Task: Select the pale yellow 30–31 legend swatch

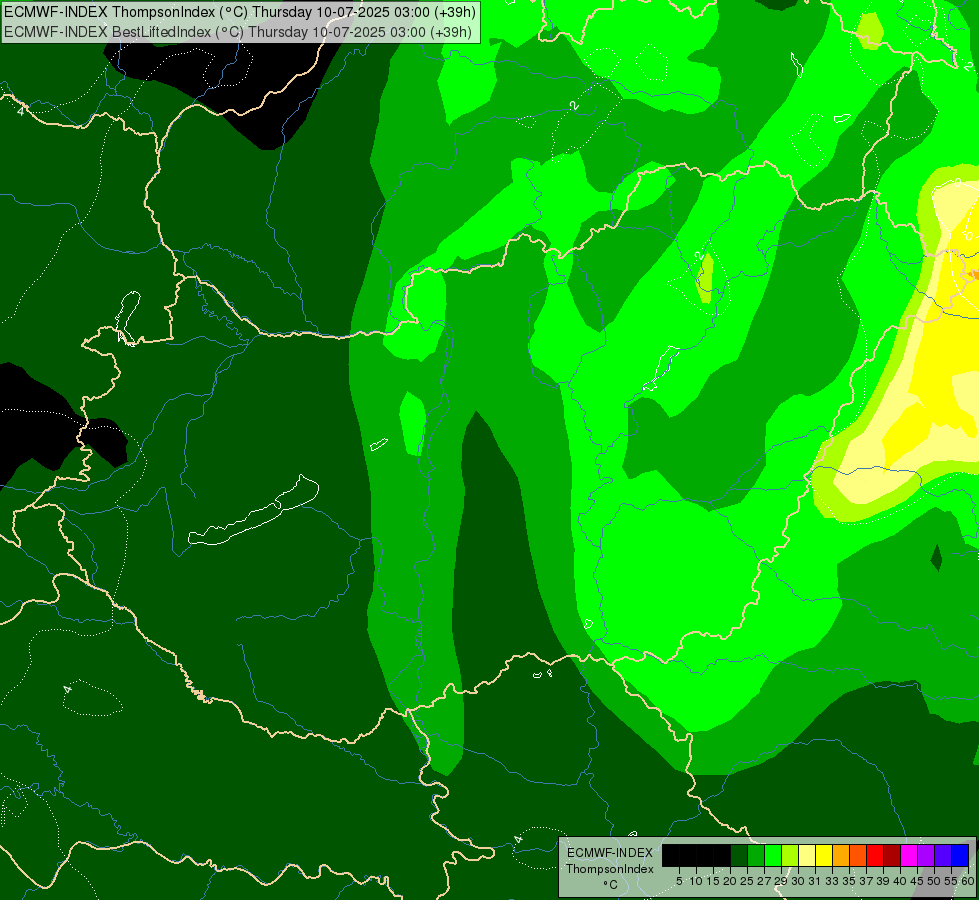Action: pos(807,855)
